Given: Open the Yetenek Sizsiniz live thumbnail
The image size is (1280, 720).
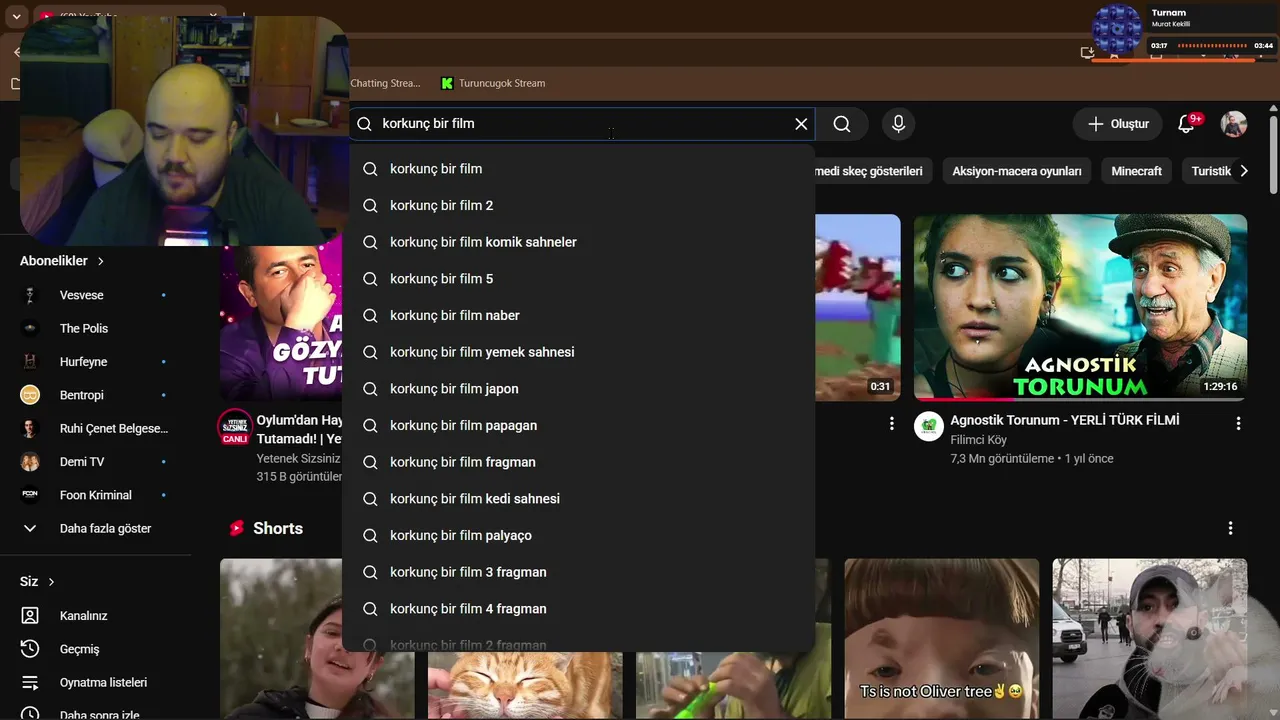Looking at the screenshot, I should point(281,323).
